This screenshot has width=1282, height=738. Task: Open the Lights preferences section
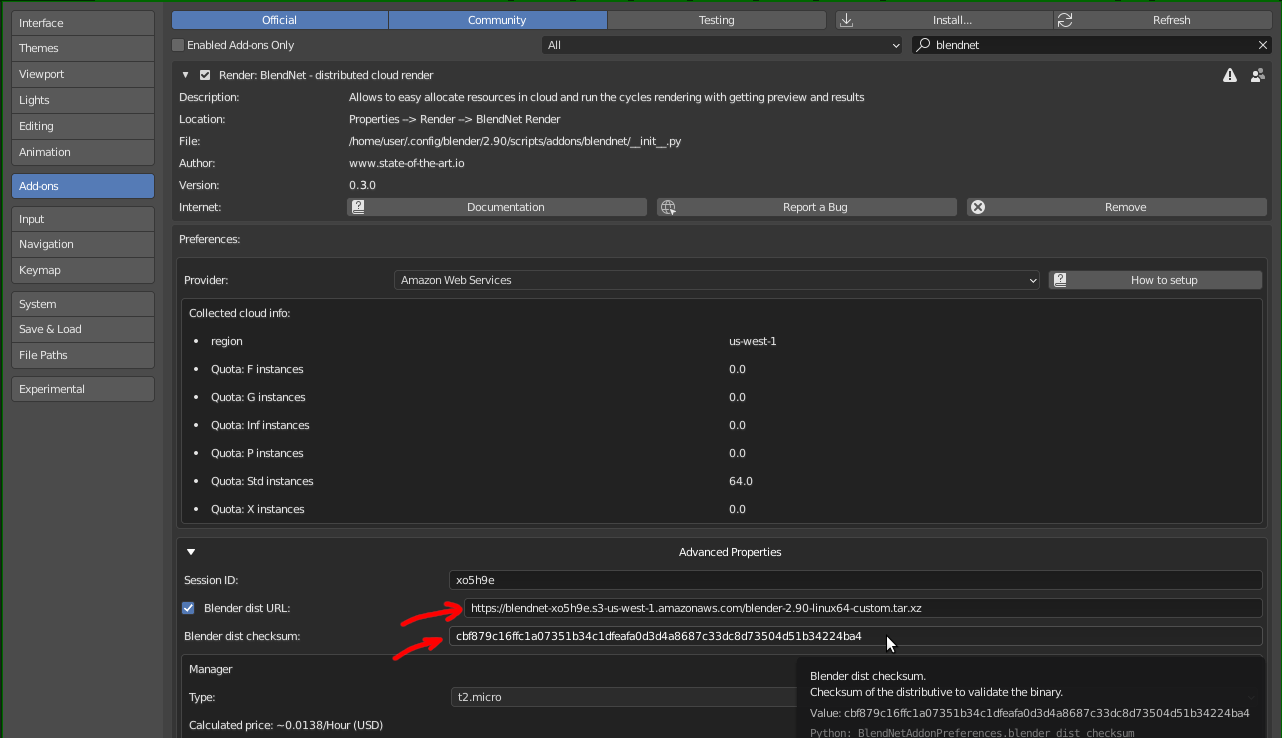coord(83,100)
